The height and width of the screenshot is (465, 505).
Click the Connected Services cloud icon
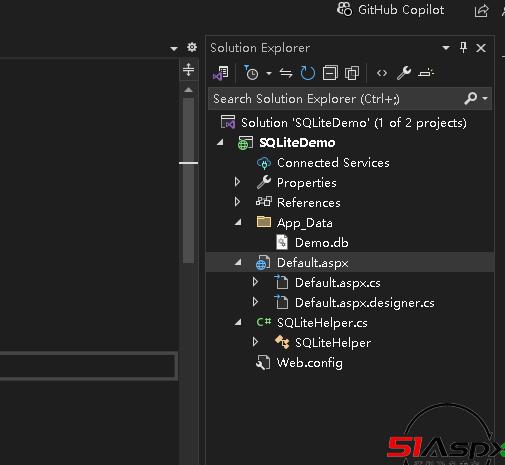tap(264, 163)
